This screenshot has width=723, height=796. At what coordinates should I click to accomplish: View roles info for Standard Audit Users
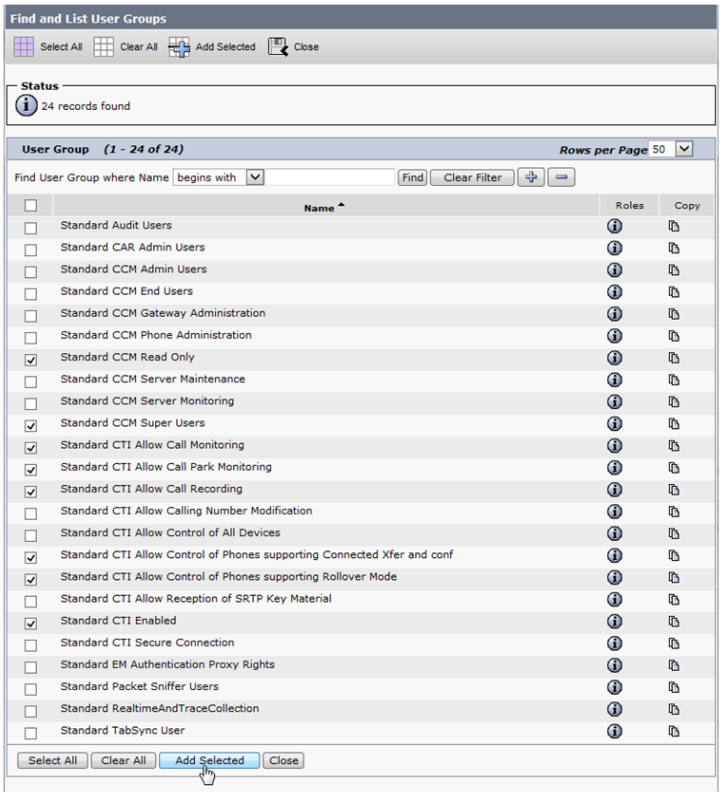click(614, 226)
